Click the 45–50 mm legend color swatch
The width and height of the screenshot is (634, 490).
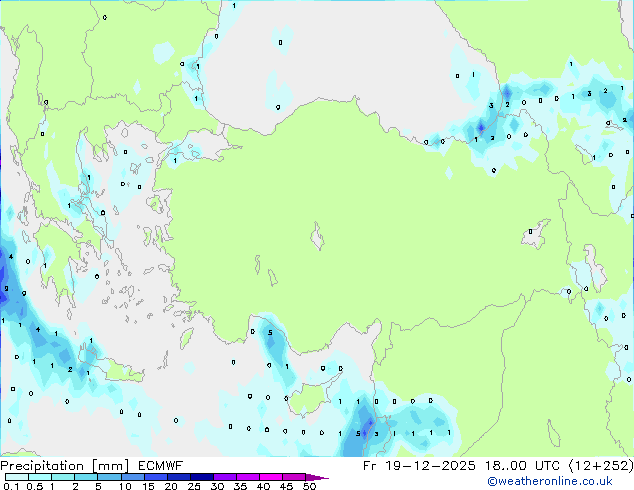pyautogui.click(x=294, y=477)
